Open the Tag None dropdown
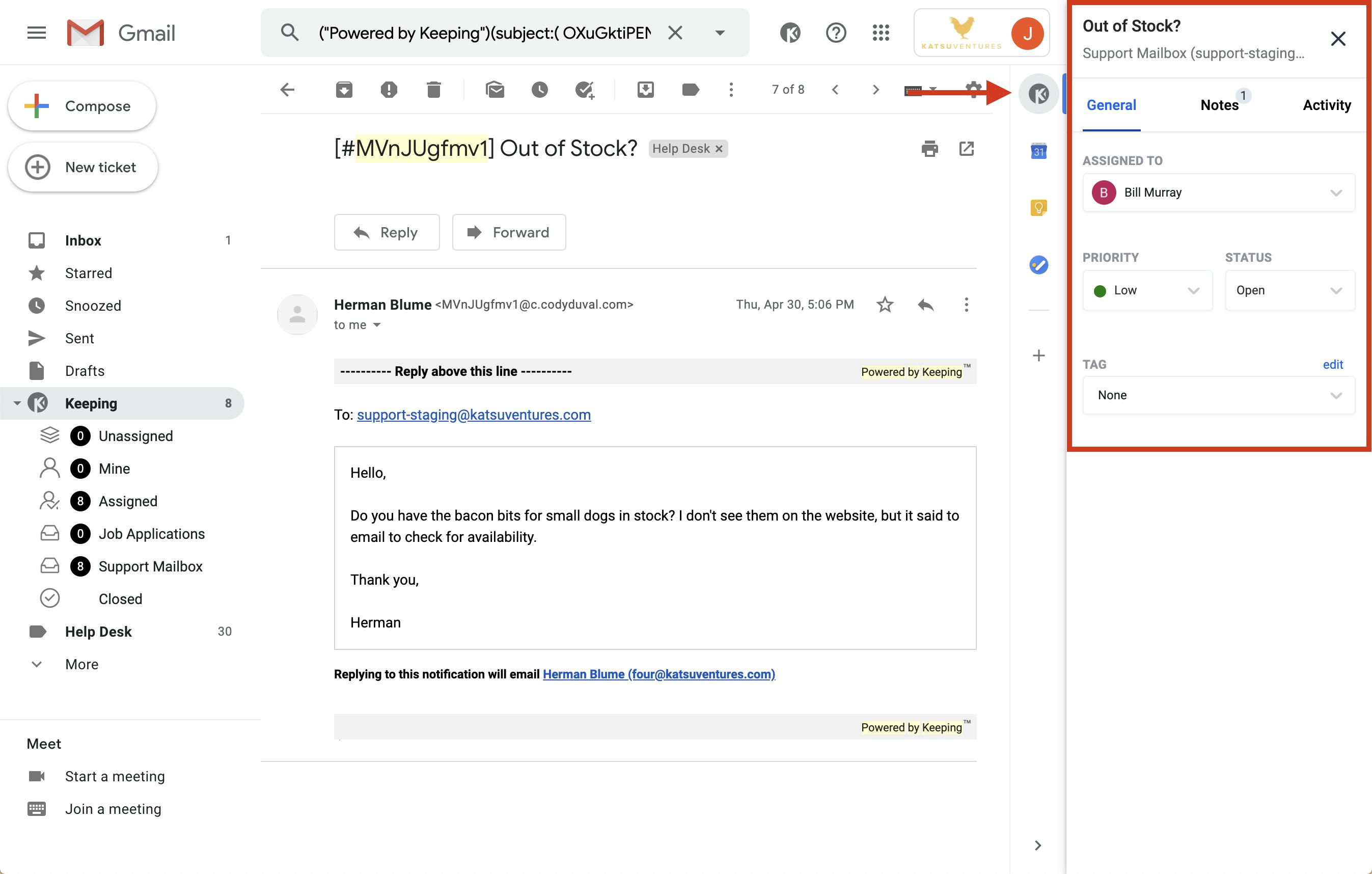Image resolution: width=1372 pixels, height=874 pixels. (1218, 395)
